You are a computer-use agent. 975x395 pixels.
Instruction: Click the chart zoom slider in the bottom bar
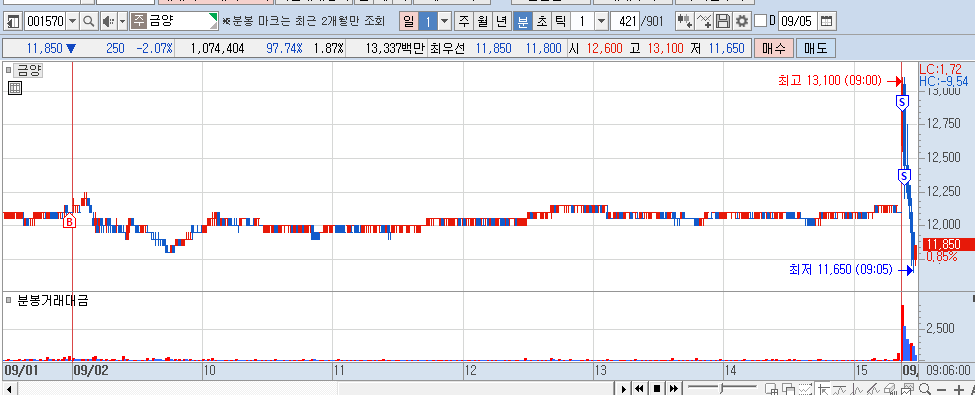tap(721, 389)
